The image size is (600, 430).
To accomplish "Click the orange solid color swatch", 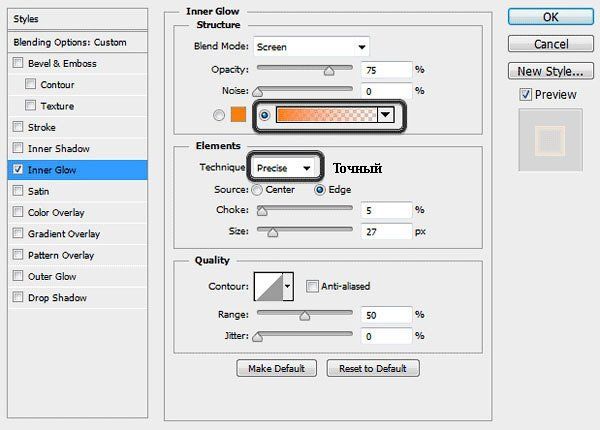I will (238, 115).
